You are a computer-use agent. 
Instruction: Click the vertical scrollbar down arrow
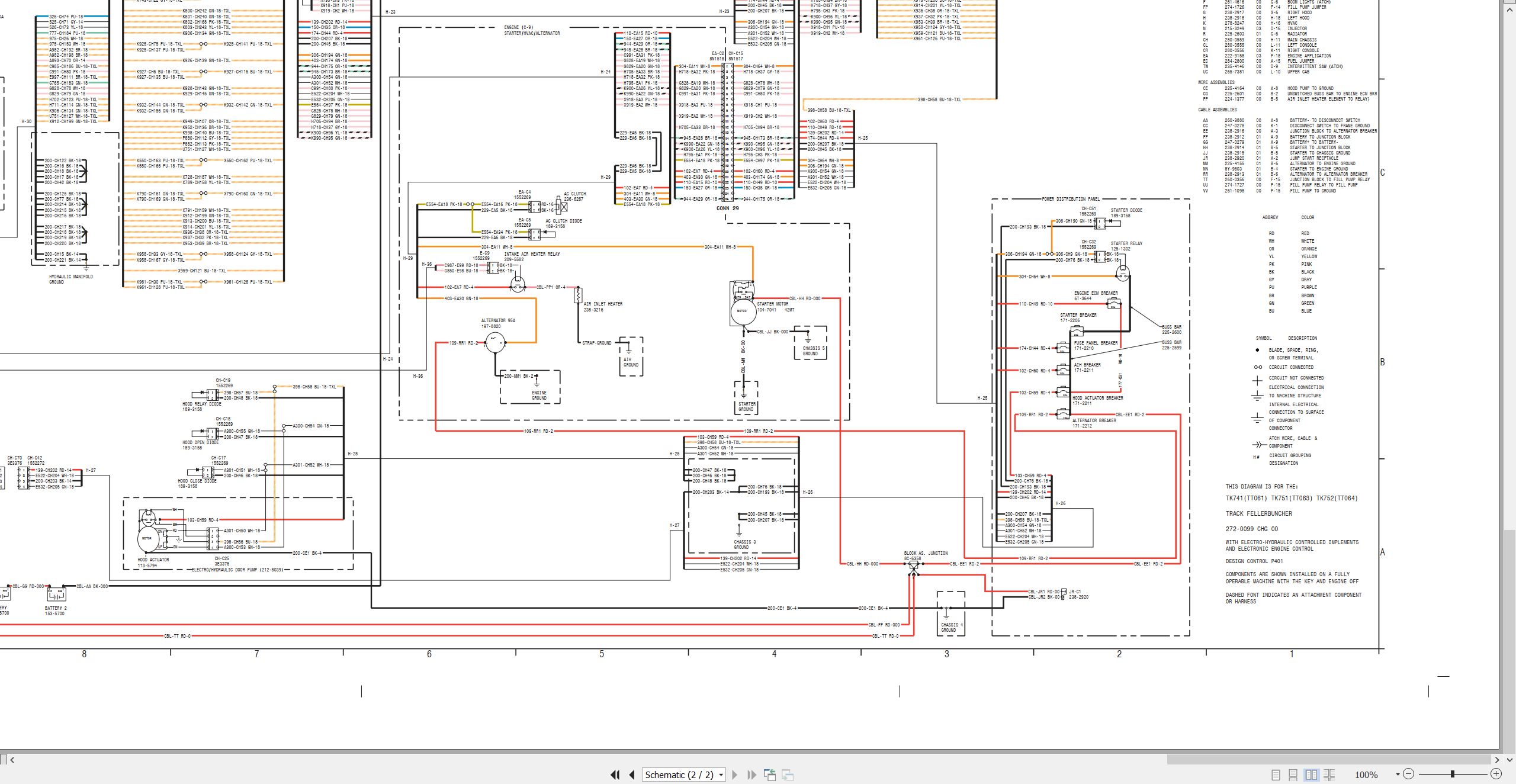[1509, 759]
